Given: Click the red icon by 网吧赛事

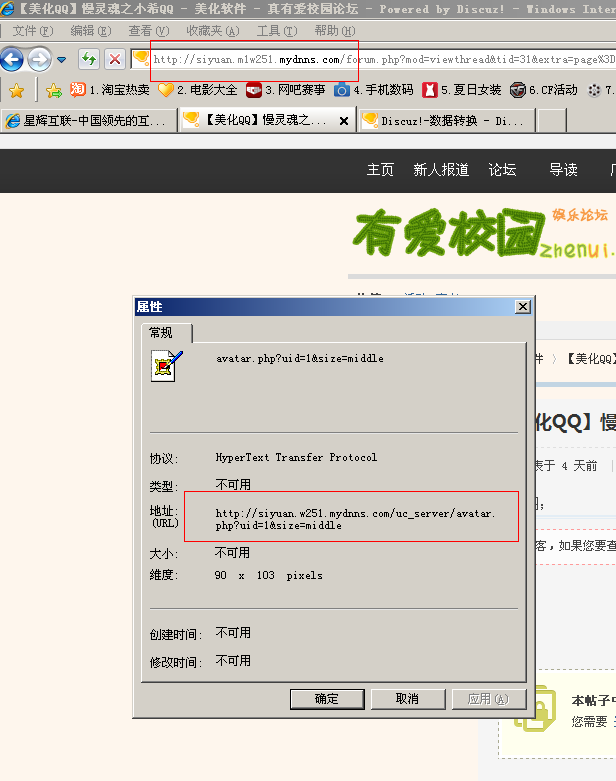Looking at the screenshot, I should click(254, 90).
